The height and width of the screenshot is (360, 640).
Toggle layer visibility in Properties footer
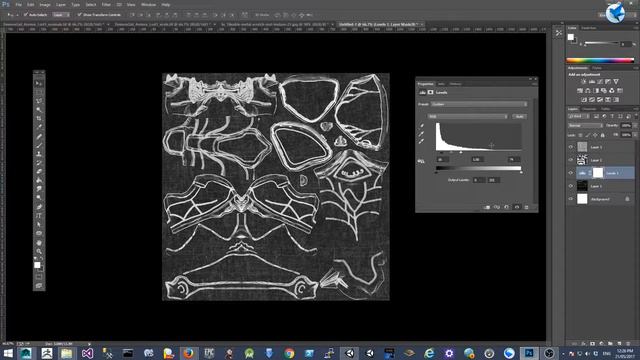(x=517, y=207)
